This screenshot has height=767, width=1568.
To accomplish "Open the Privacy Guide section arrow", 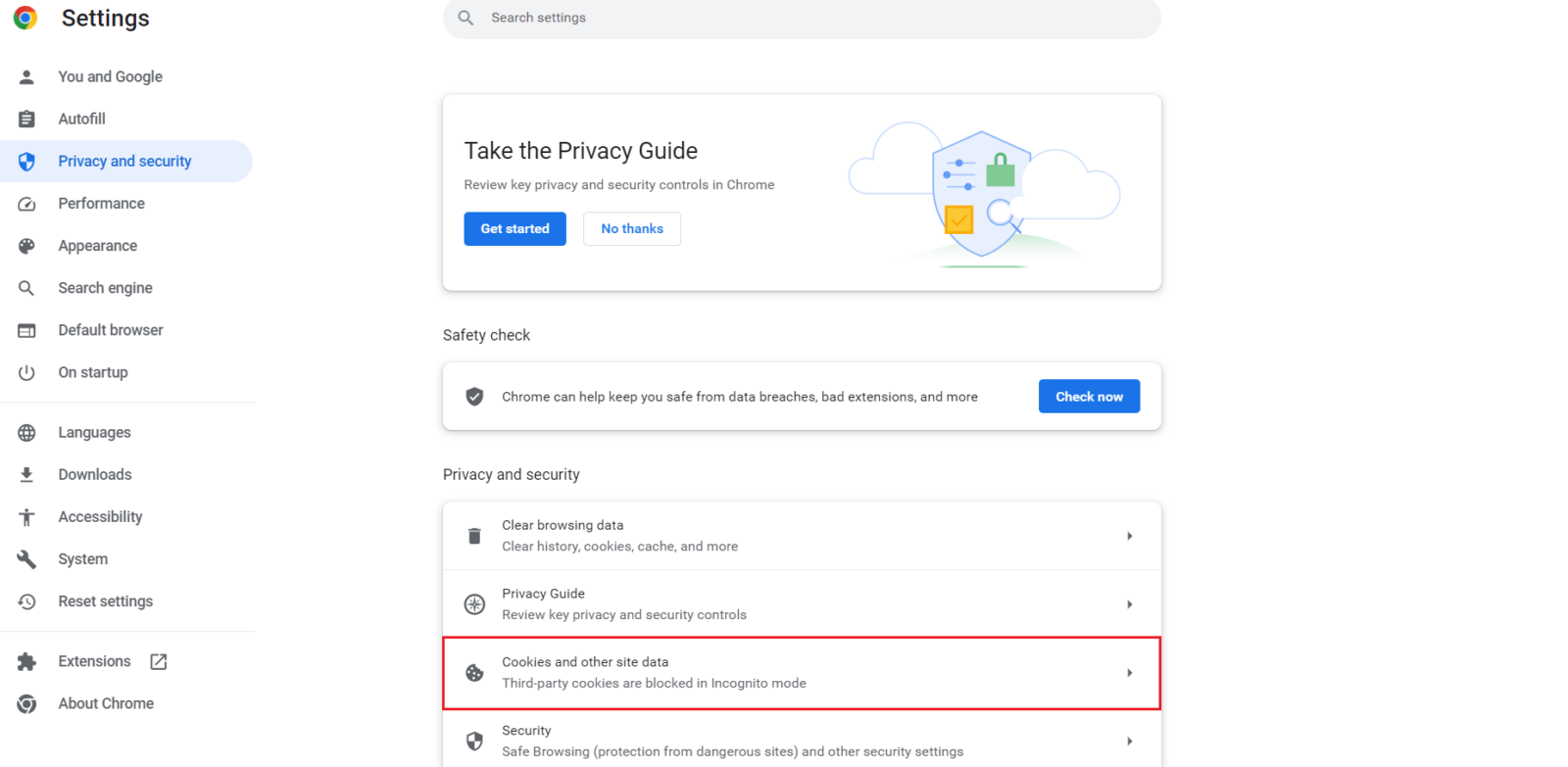I will [x=1129, y=603].
